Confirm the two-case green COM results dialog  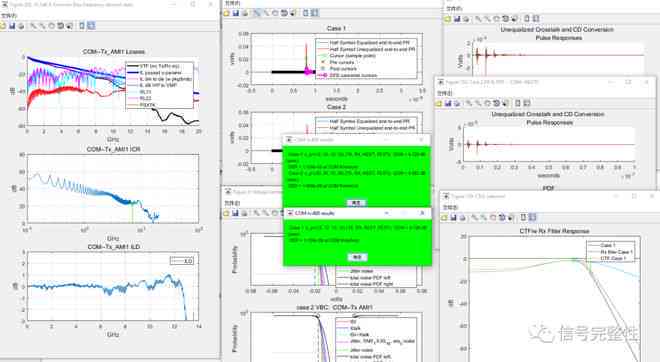click(x=356, y=202)
